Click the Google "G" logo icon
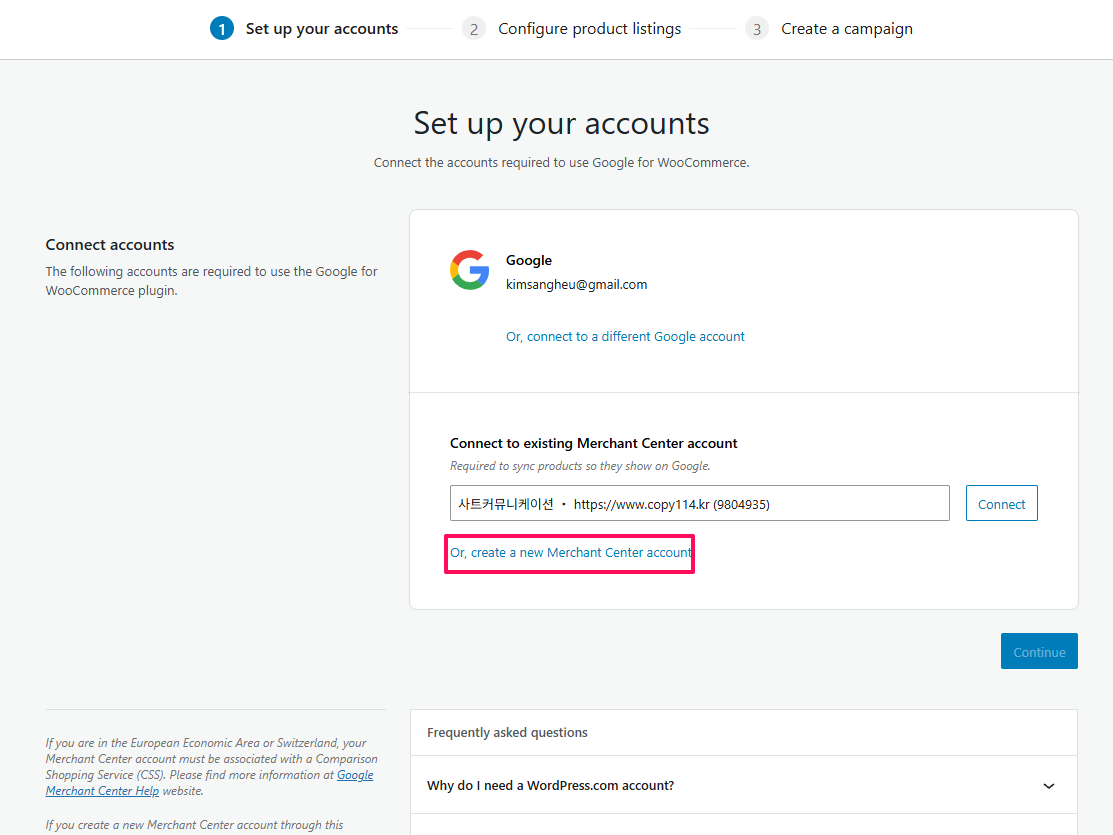The width and height of the screenshot is (1113, 835). coord(470,270)
